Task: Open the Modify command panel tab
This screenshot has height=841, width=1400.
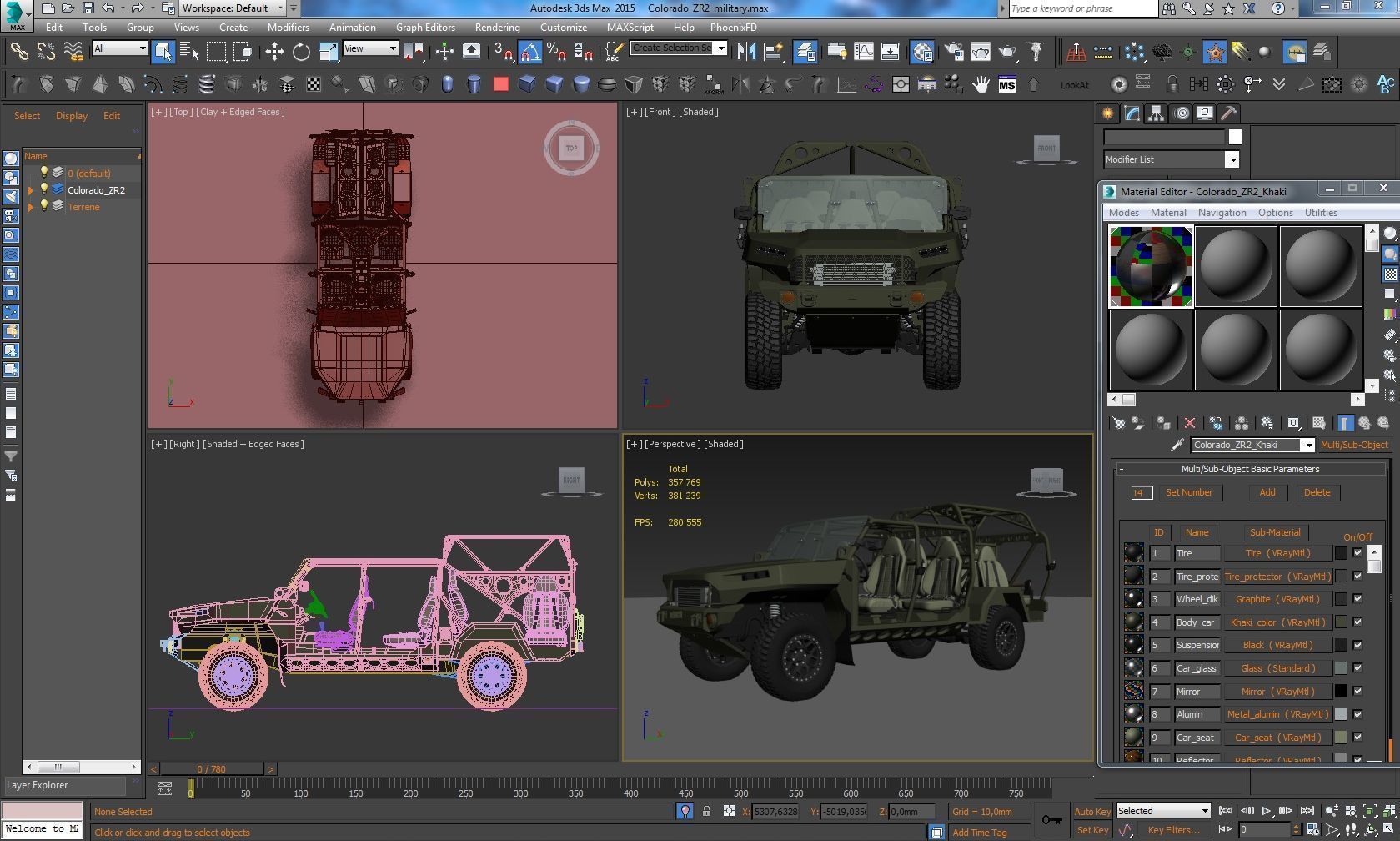Action: [1132, 113]
